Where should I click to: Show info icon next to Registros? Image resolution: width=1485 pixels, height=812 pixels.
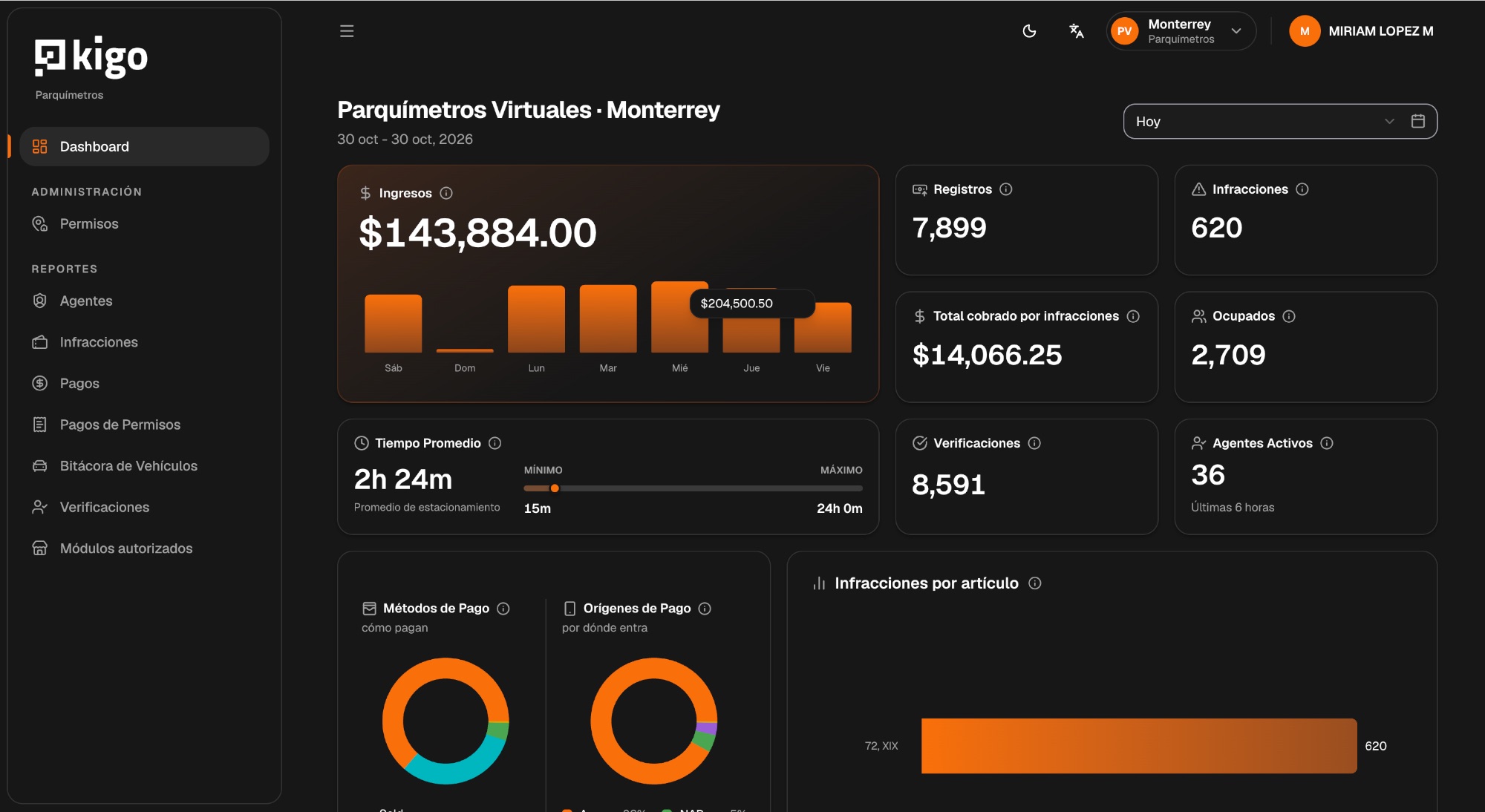tap(1006, 189)
